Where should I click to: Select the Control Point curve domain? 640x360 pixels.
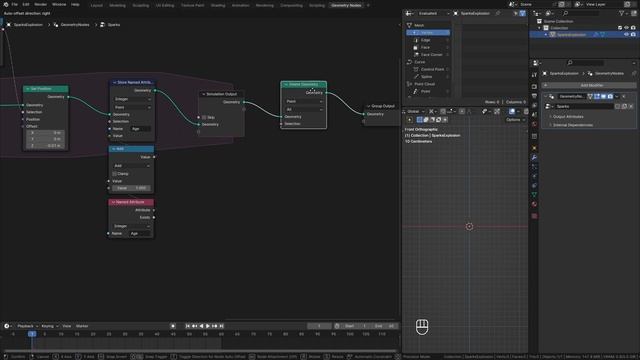click(432, 69)
